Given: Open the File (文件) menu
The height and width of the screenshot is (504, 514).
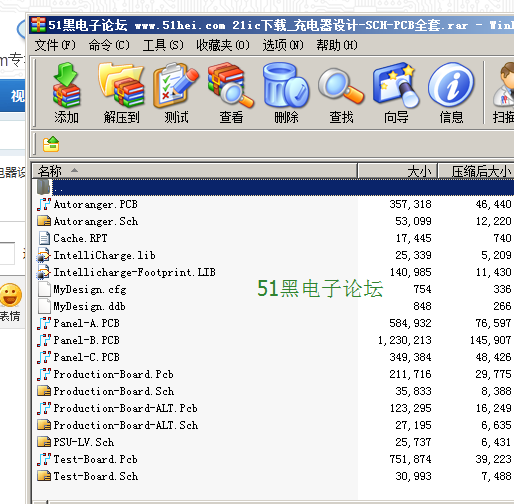Looking at the screenshot, I should tap(55, 45).
